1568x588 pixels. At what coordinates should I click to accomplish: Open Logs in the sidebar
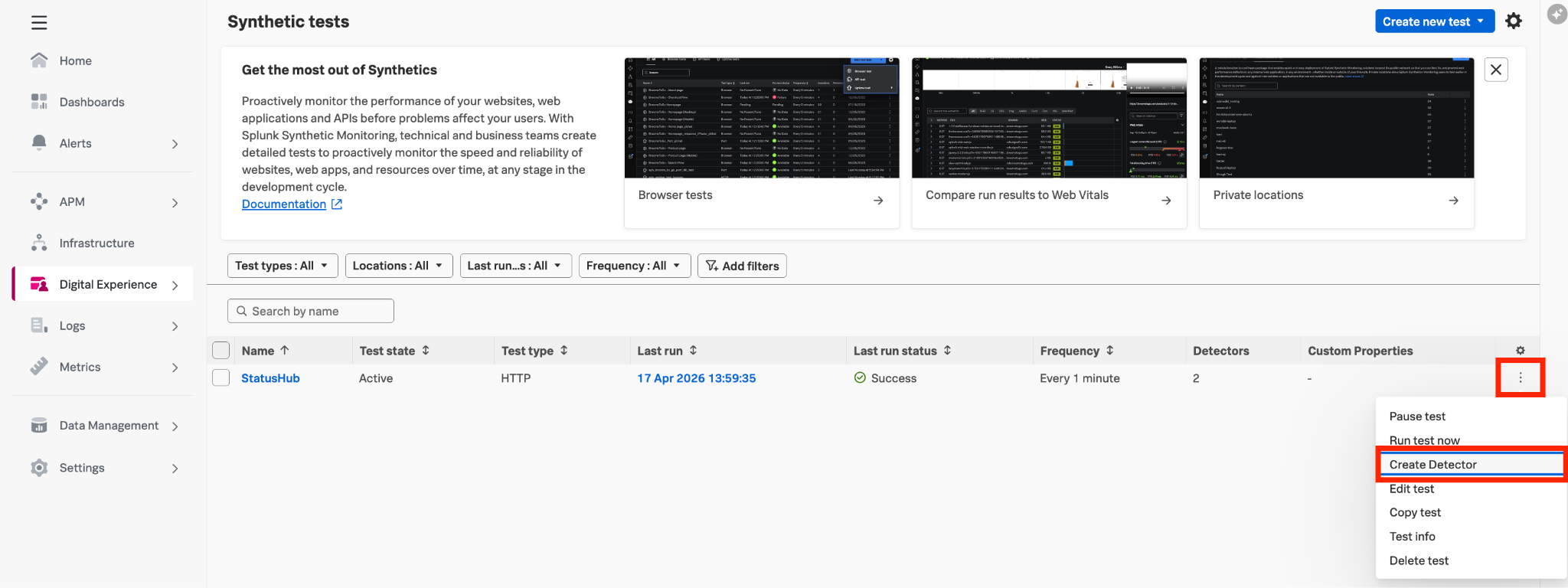pos(72,325)
